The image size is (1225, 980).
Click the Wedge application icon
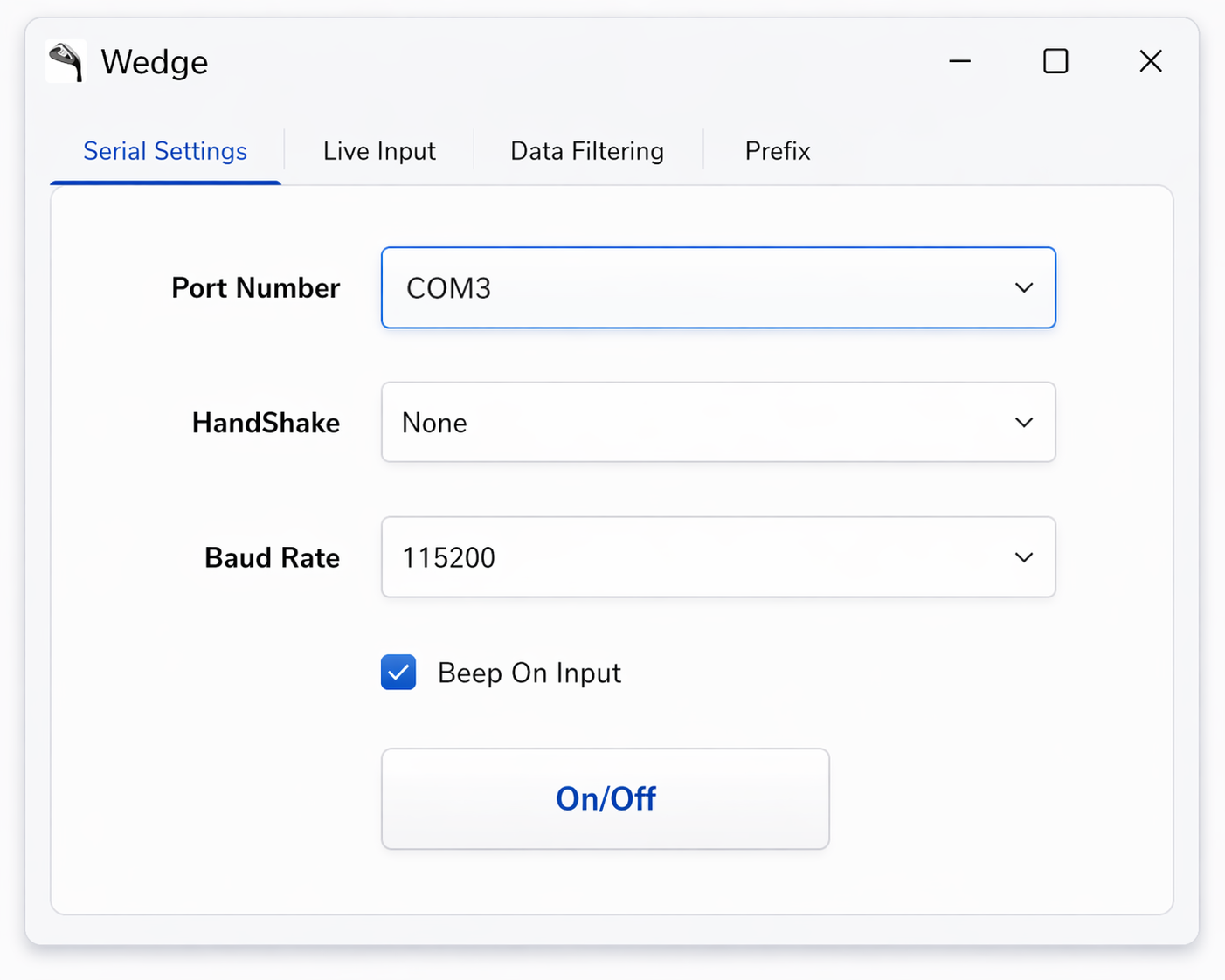click(66, 61)
